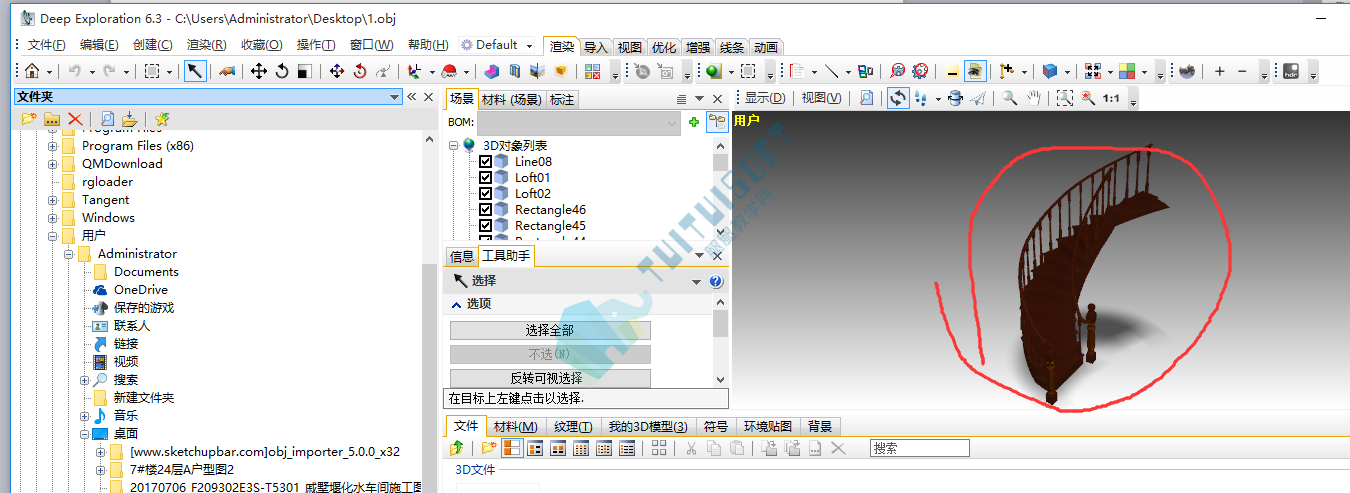Viewport: 1350px width, 493px height.
Task: Click the diagonal line tool icon
Action: [833, 71]
